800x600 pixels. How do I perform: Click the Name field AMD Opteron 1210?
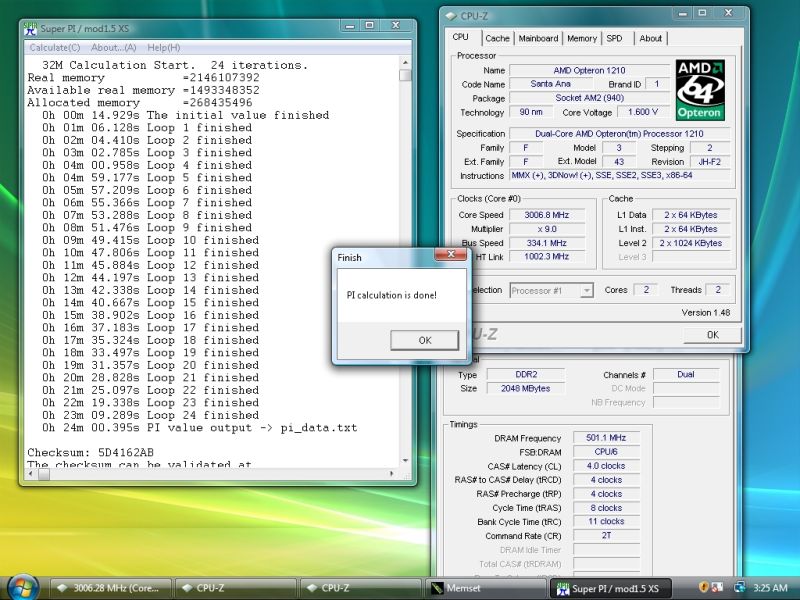(589, 70)
